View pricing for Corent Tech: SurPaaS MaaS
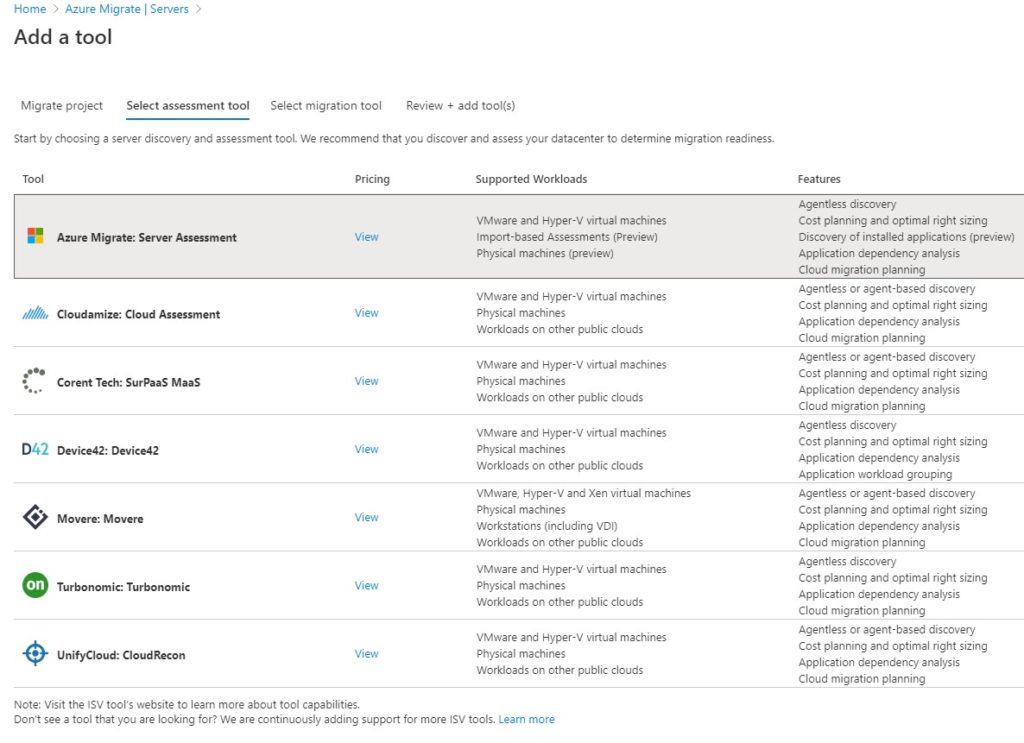The image size is (1024, 743). (366, 381)
